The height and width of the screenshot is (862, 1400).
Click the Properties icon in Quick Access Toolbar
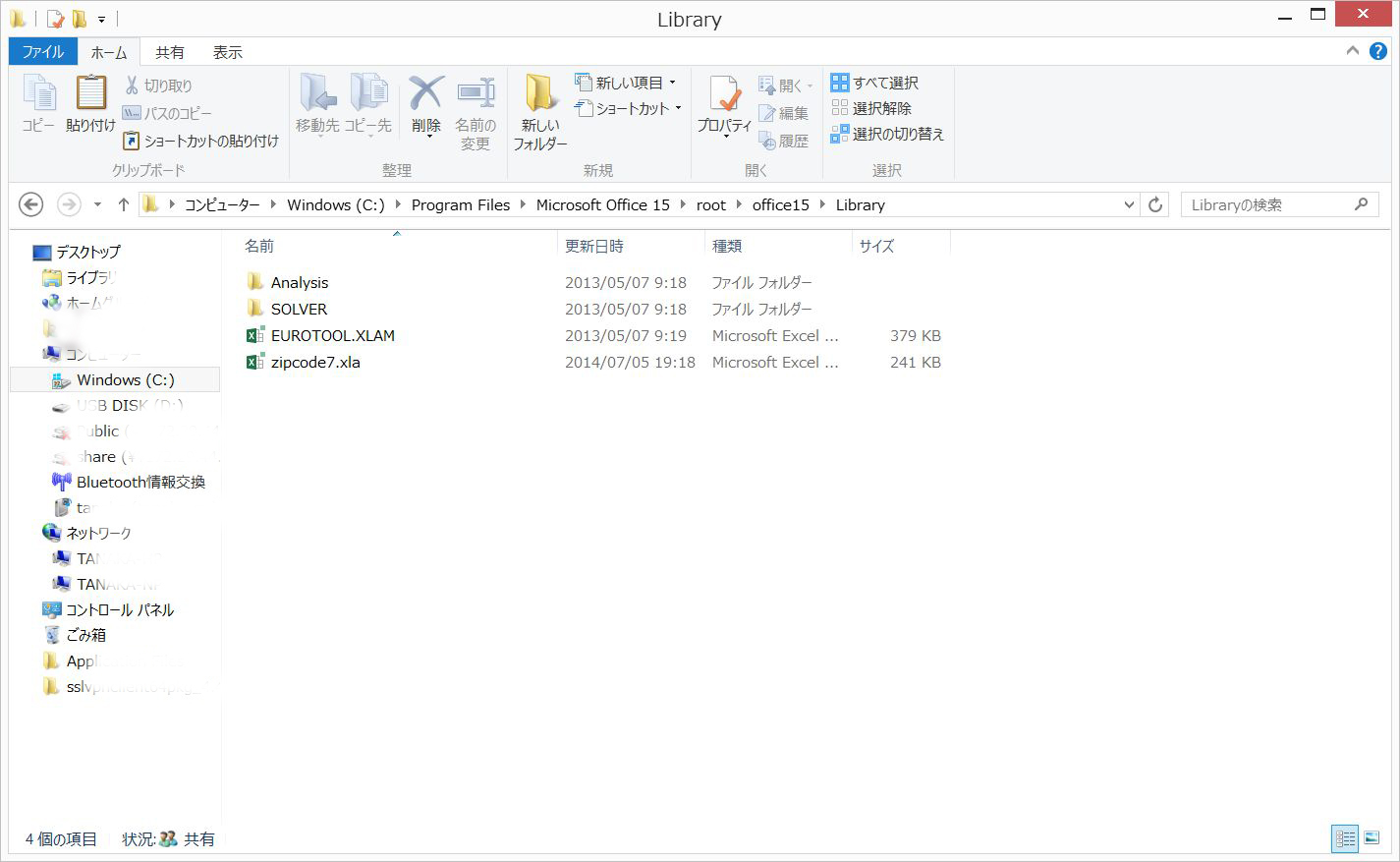click(x=55, y=19)
